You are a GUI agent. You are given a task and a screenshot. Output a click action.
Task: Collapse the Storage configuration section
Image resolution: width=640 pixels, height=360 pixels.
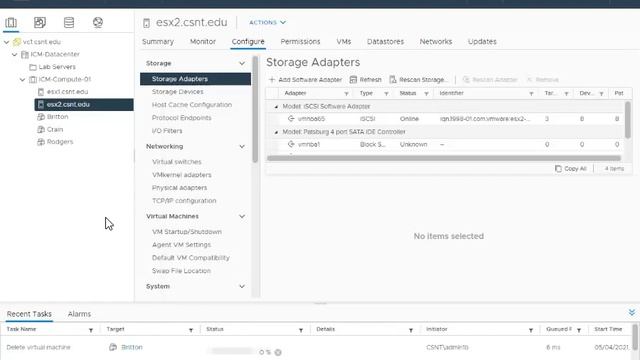[x=242, y=63]
